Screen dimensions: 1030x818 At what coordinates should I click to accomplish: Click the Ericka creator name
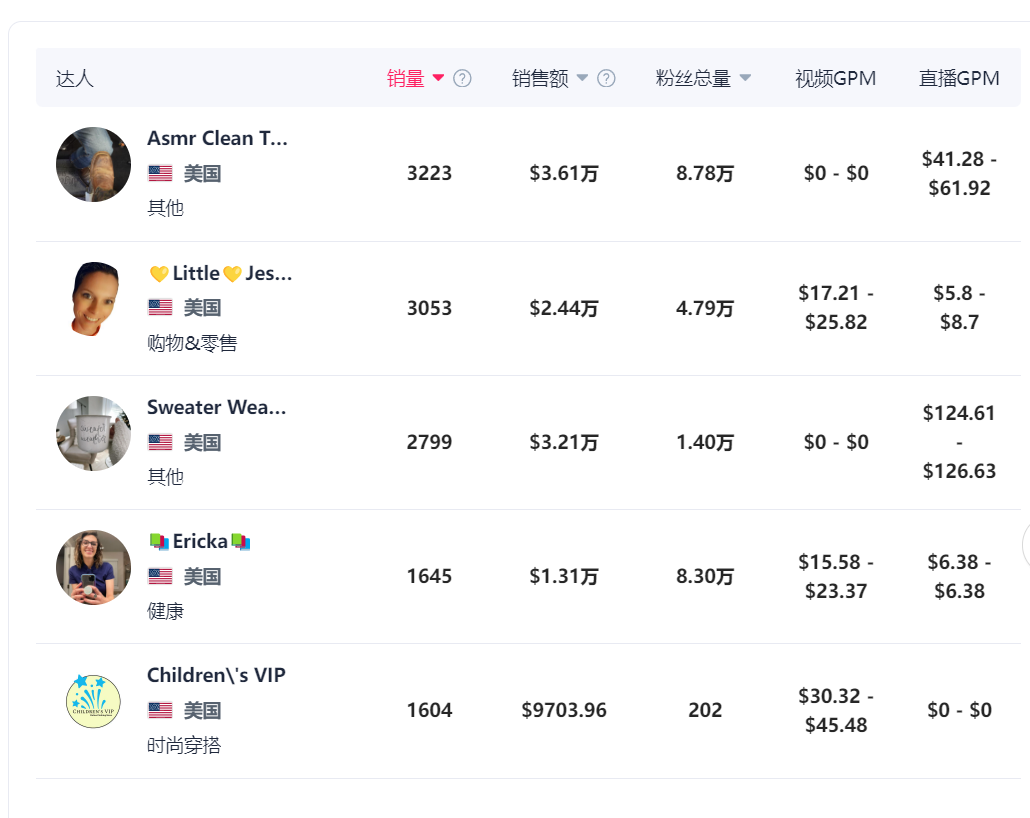tap(200, 541)
